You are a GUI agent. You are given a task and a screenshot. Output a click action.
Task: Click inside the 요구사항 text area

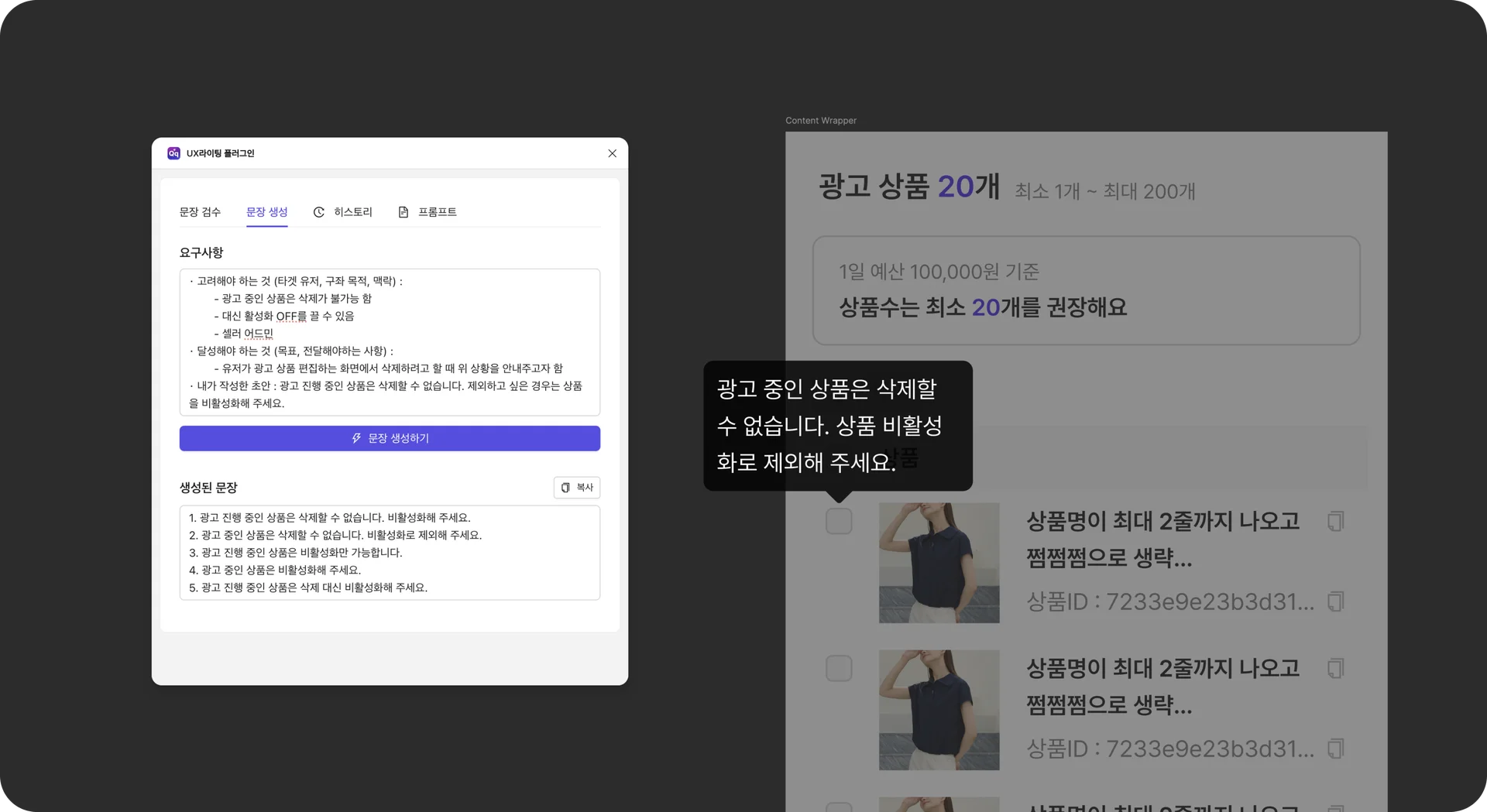(x=390, y=342)
